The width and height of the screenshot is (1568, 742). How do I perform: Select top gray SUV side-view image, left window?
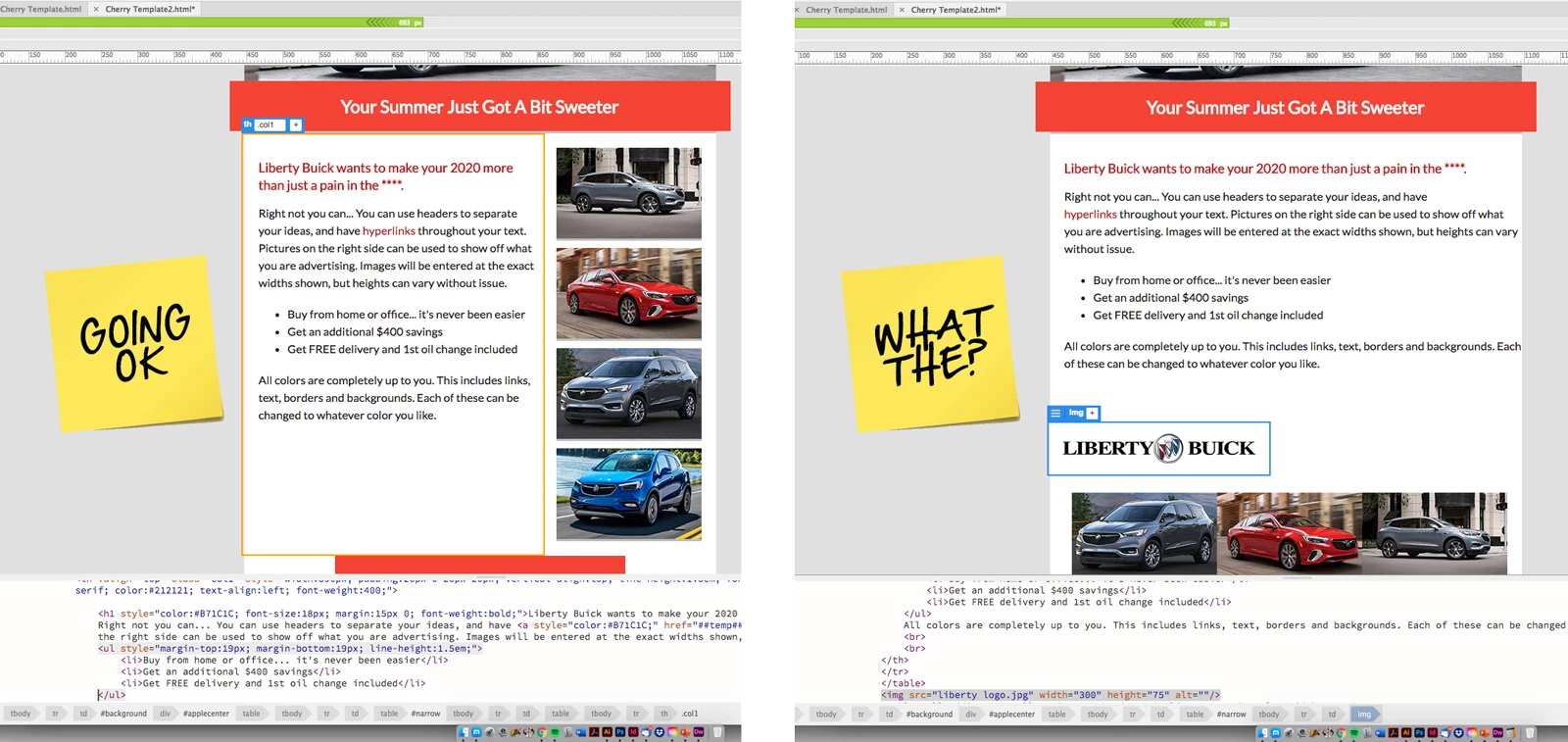pyautogui.click(x=629, y=193)
